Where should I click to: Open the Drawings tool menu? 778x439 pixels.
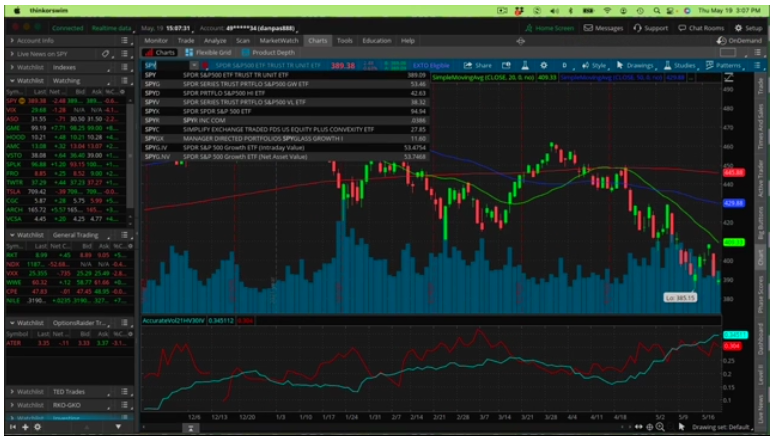[635, 65]
